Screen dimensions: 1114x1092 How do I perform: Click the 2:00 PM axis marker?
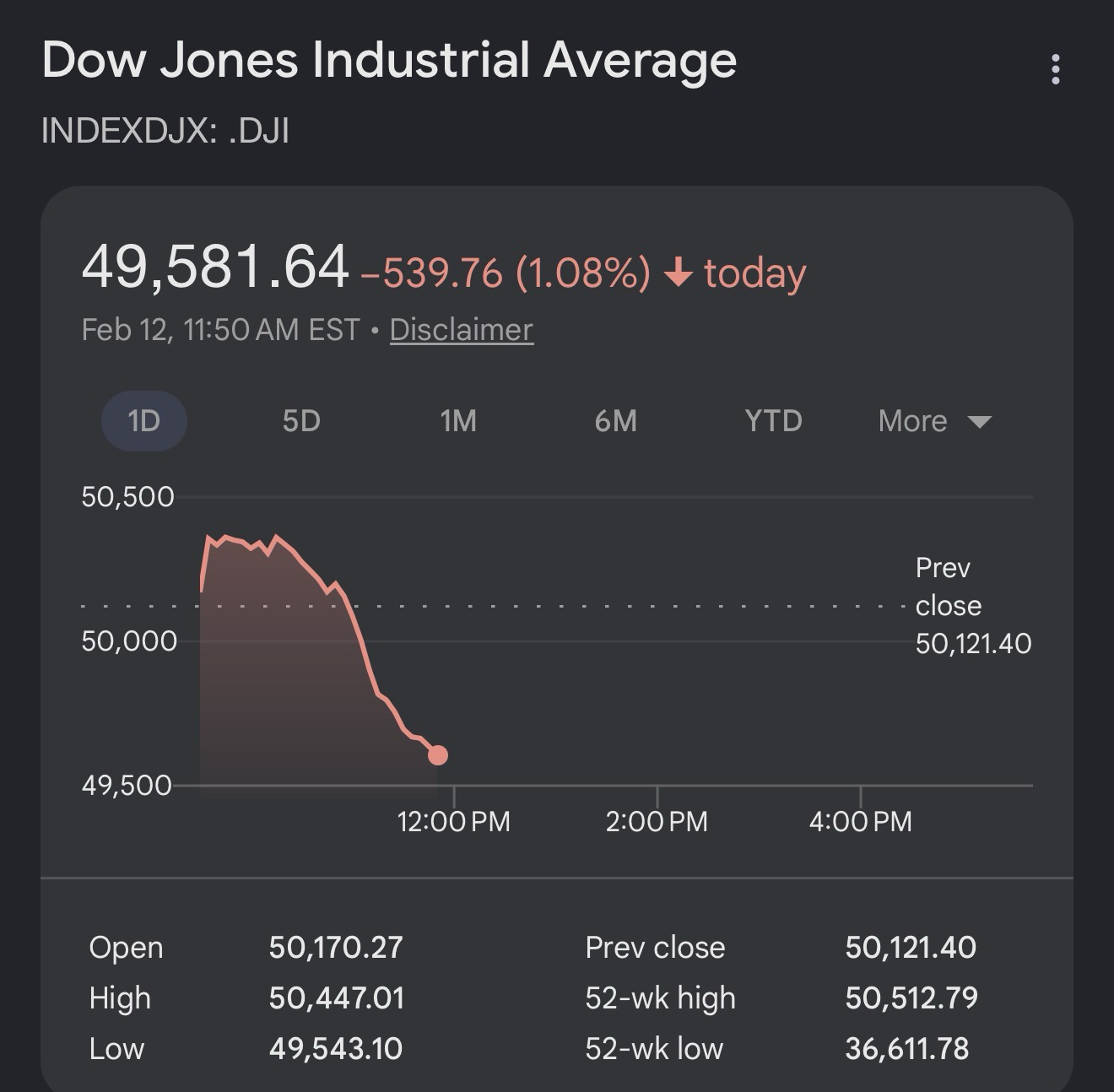coord(657,821)
